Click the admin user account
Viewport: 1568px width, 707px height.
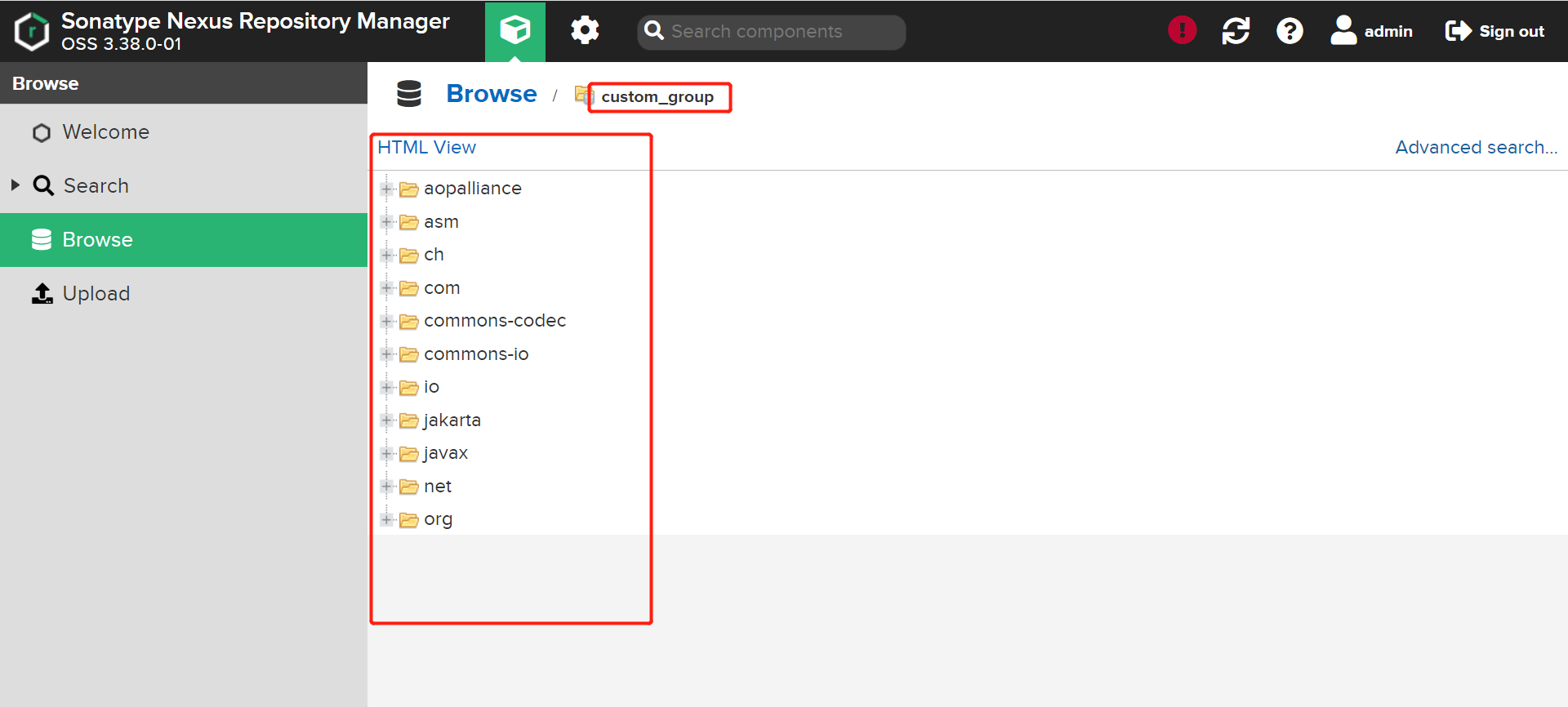coord(1371,31)
